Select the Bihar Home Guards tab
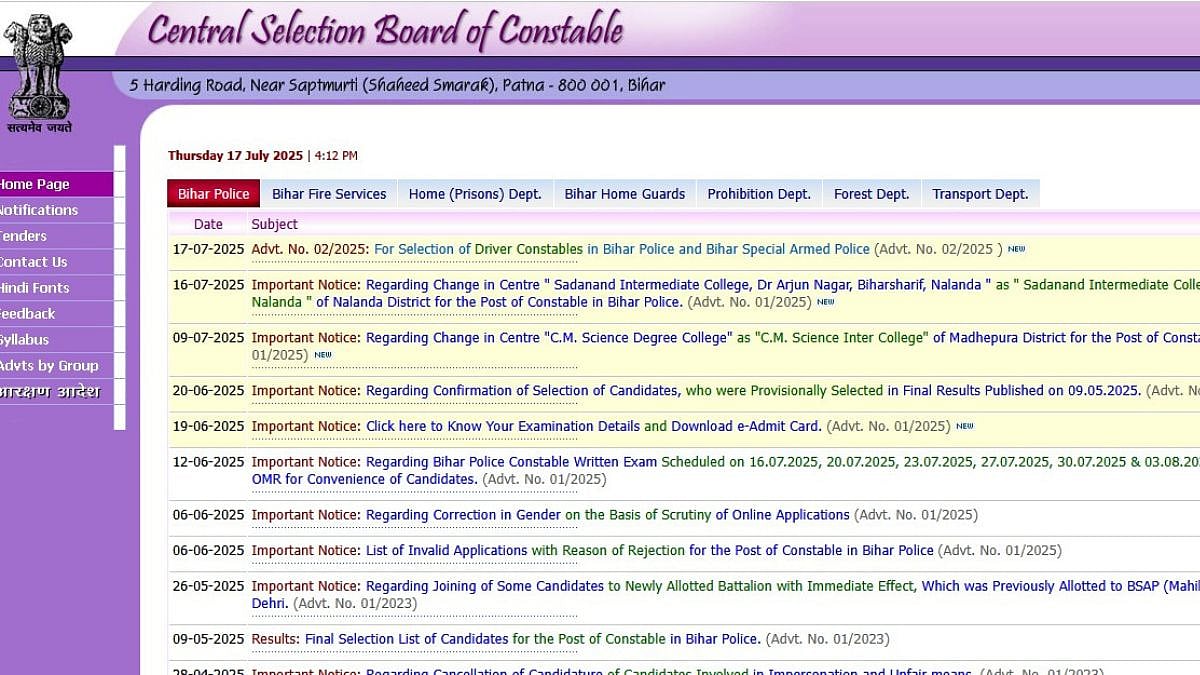 click(x=624, y=193)
